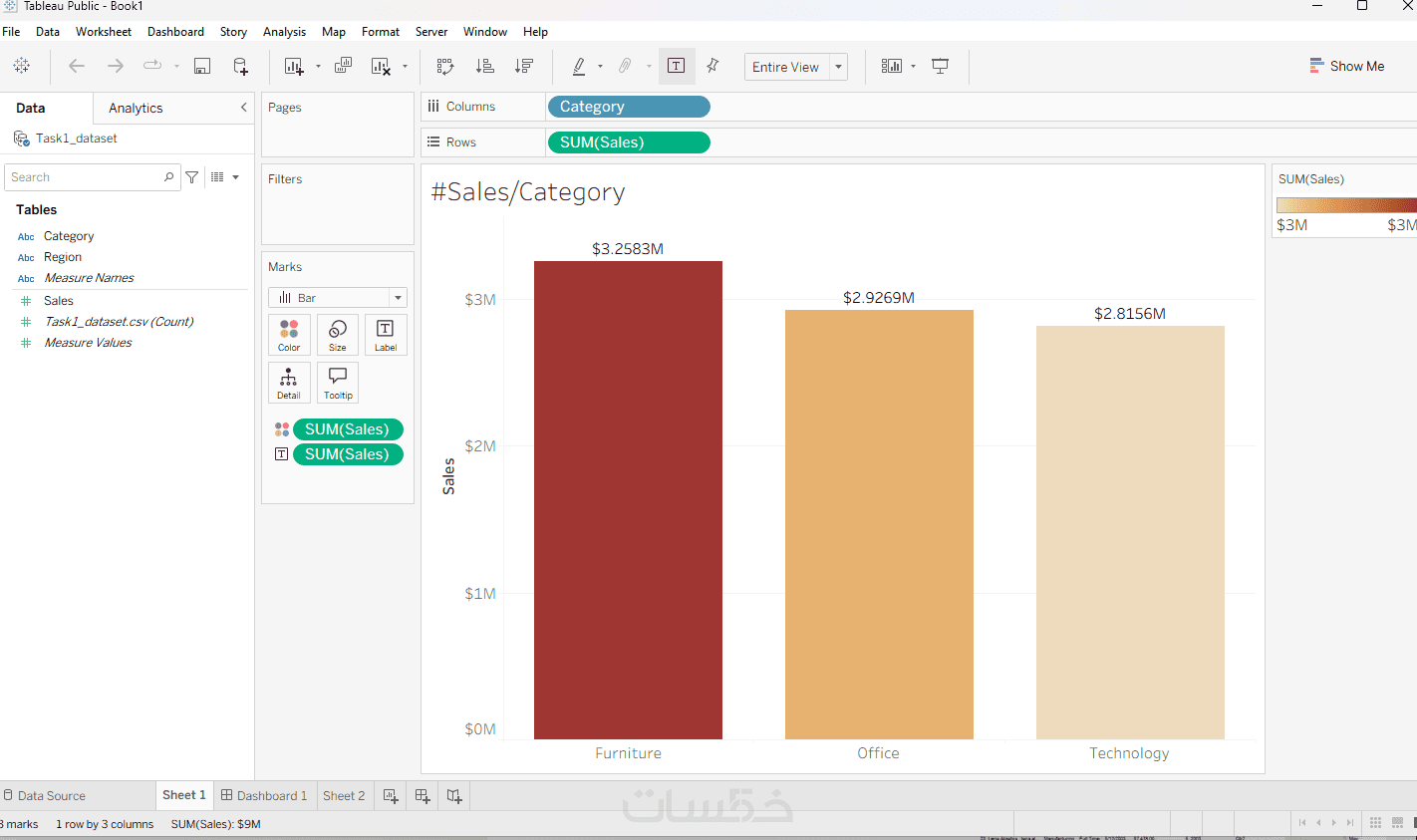Open the Detail card in Marks

(289, 383)
